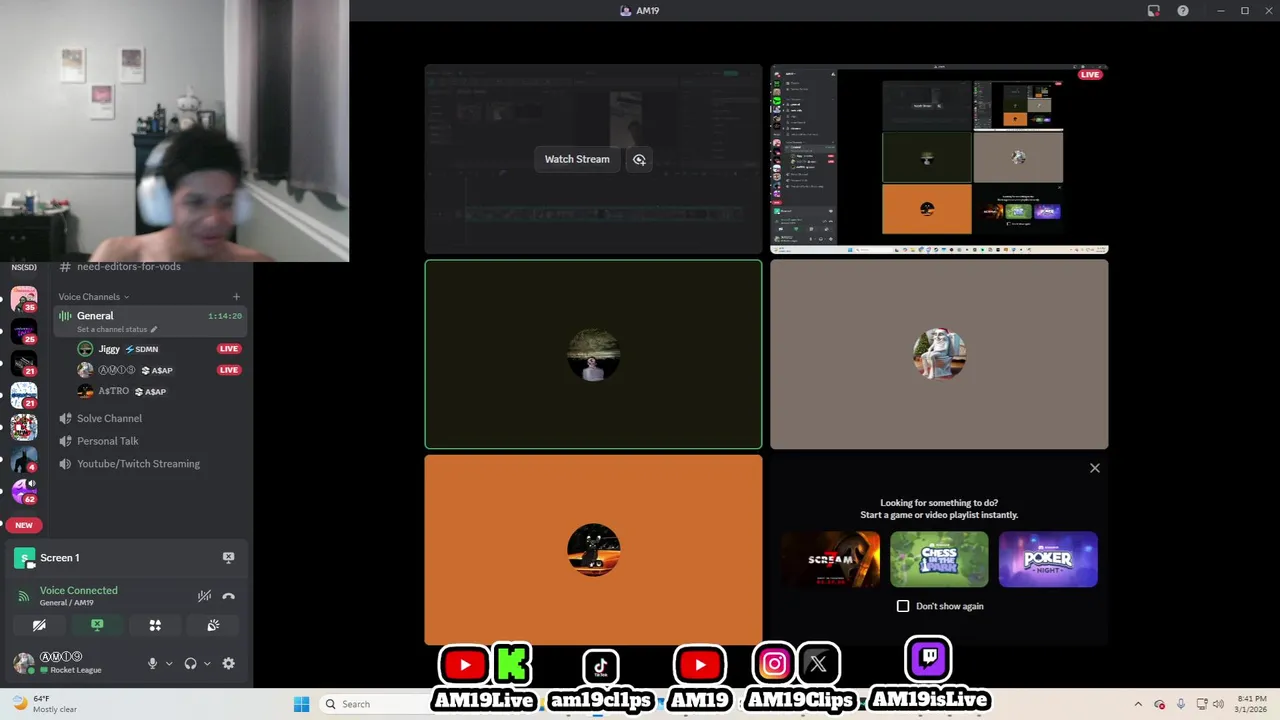Deafen using the headphones icon
1280x720 pixels.
[190, 663]
